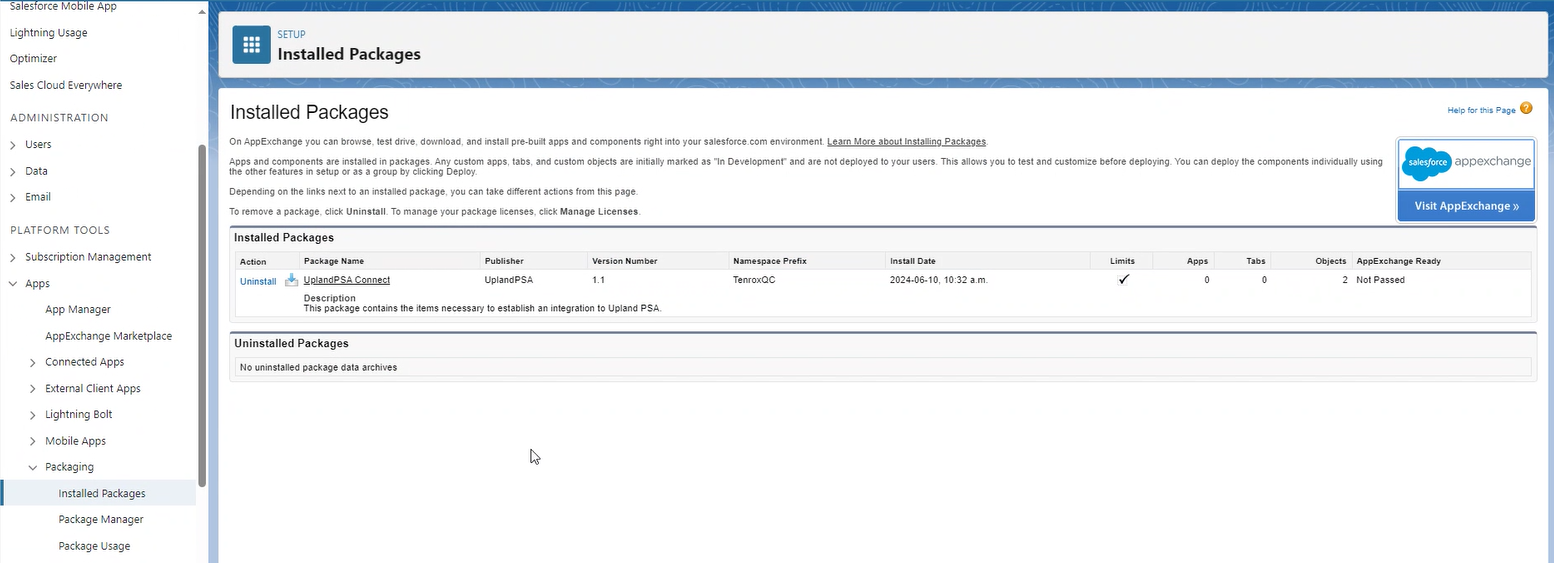Click No uninstalled package data archives text
Image resolution: width=1554 pixels, height=563 pixels.
pos(318,367)
